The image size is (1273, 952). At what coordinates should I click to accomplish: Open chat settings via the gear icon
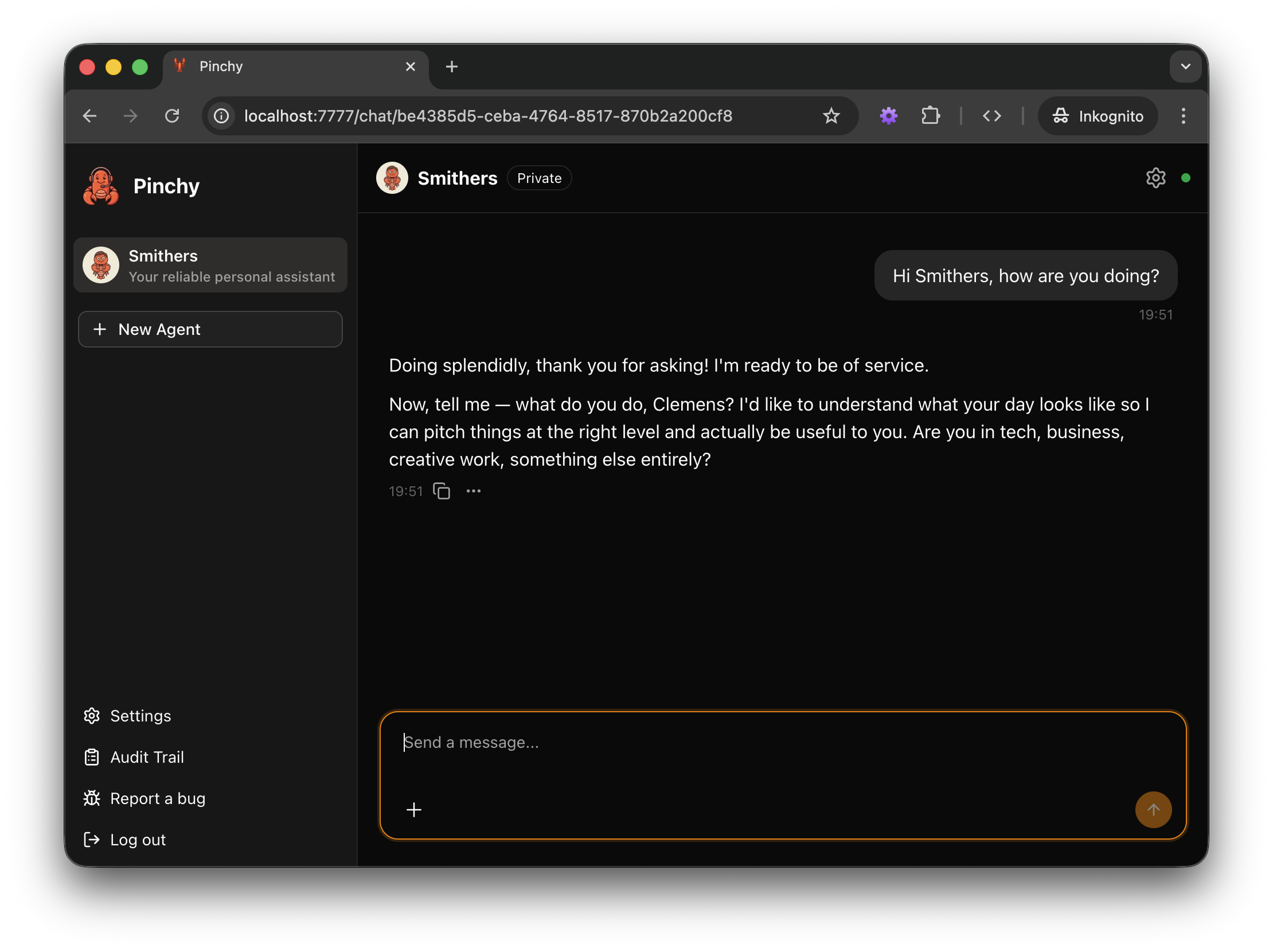pyautogui.click(x=1155, y=178)
